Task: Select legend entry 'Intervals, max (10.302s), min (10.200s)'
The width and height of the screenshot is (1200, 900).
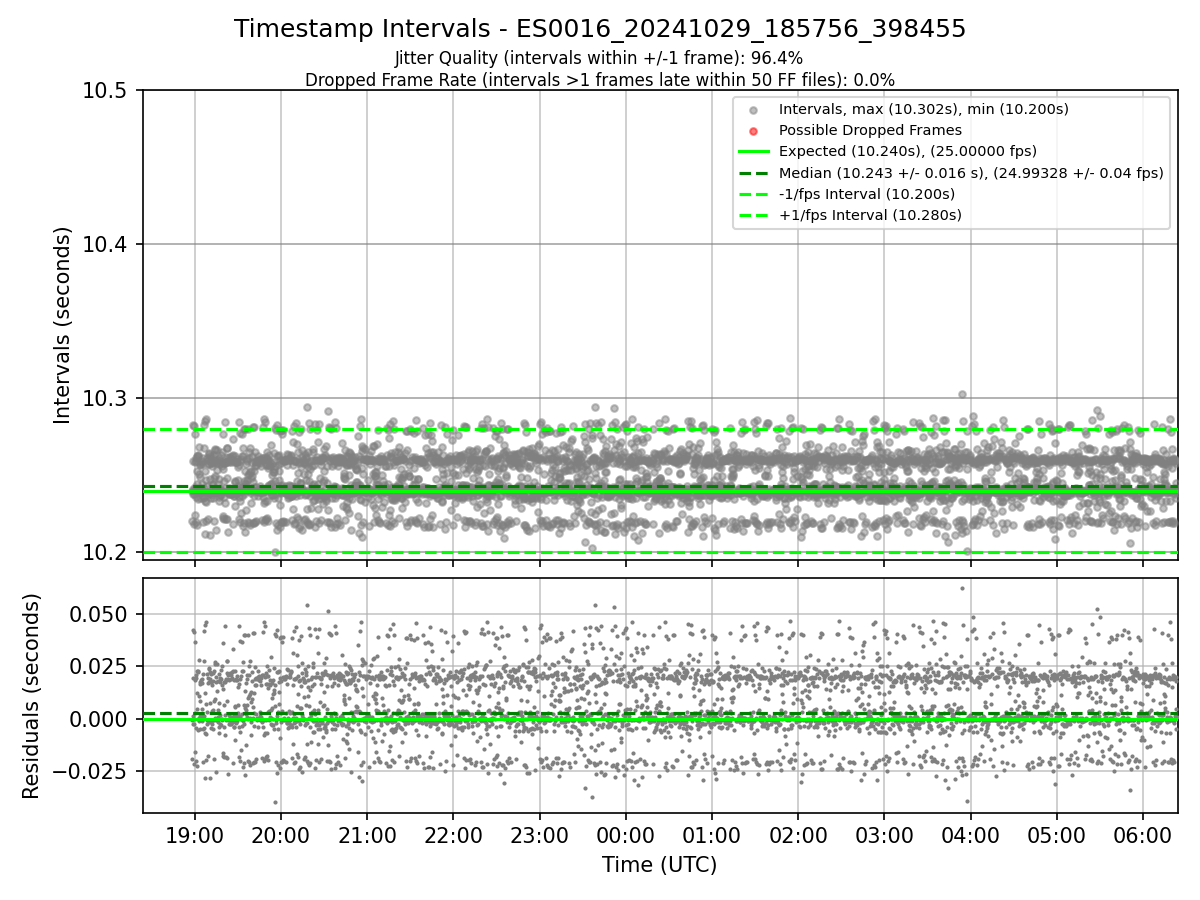Action: (924, 109)
